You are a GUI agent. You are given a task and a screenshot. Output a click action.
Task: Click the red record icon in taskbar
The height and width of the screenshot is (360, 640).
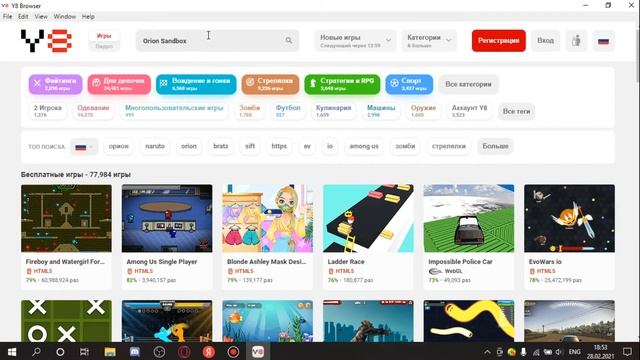coord(233,351)
